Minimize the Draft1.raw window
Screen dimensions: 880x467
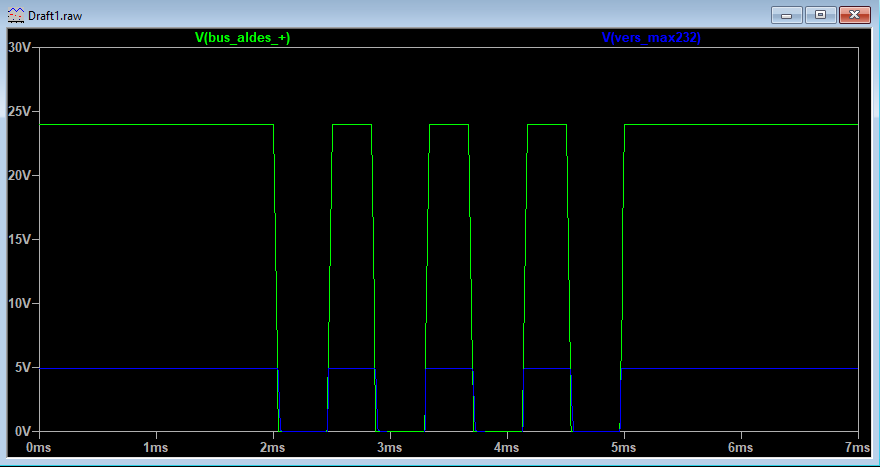(787, 15)
